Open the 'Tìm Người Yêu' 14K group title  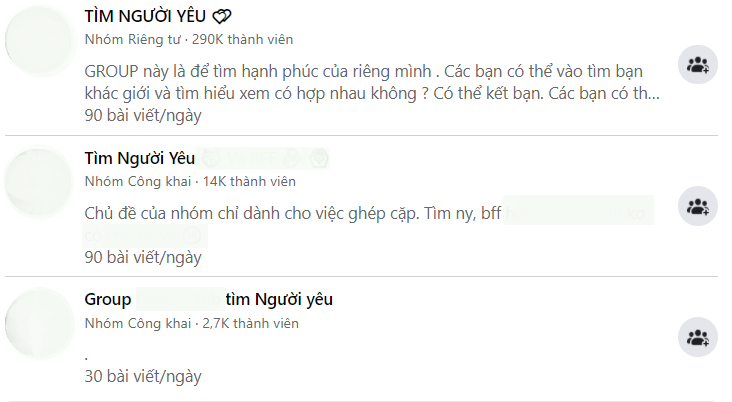point(139,159)
